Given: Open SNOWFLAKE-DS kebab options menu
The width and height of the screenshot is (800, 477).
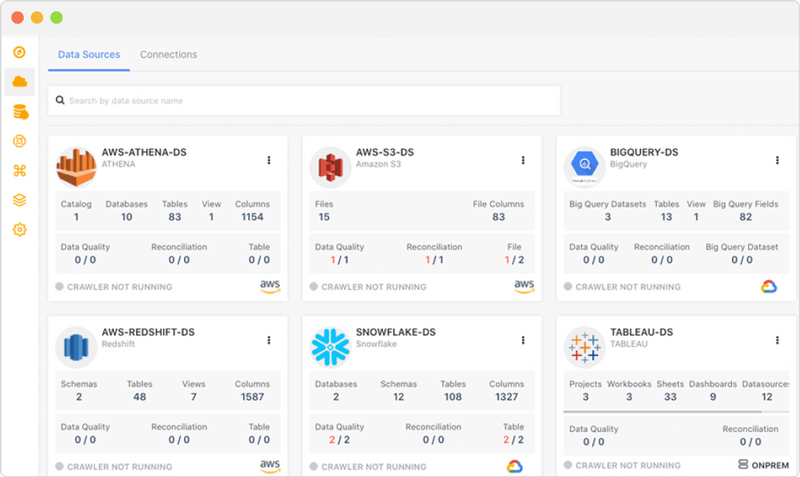Looking at the screenshot, I should pos(523,340).
